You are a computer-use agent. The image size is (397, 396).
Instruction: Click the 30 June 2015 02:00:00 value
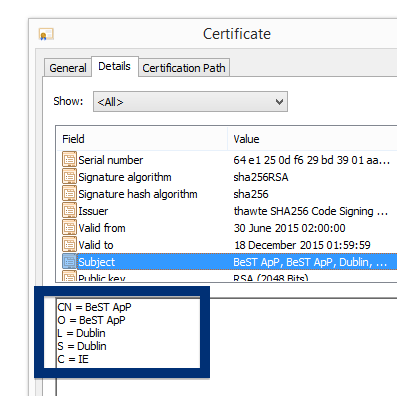(289, 228)
